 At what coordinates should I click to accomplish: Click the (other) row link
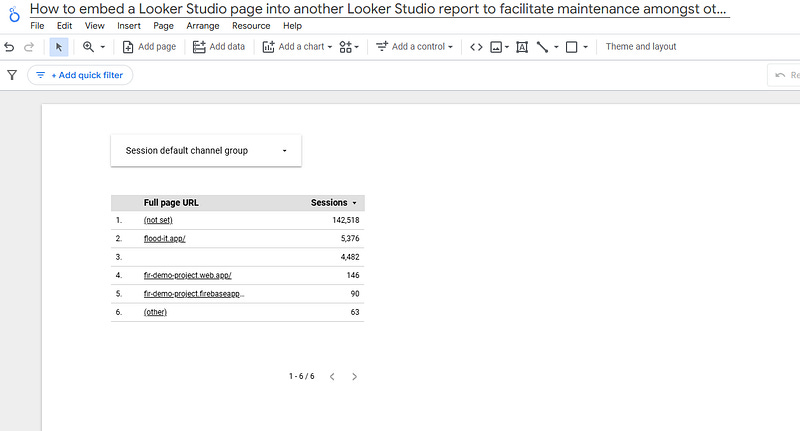[155, 312]
